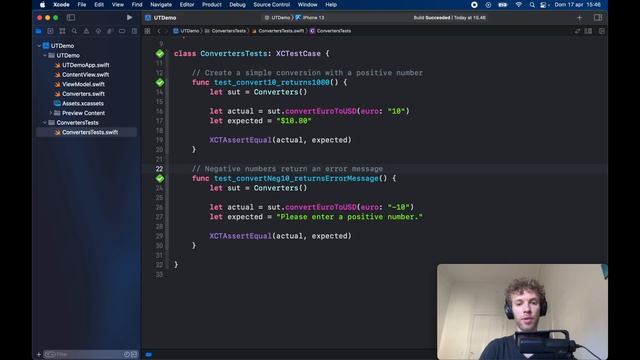The width and height of the screenshot is (640, 360).
Task: Open the UTDemo breadcrumb in jump bar
Action: 186,31
